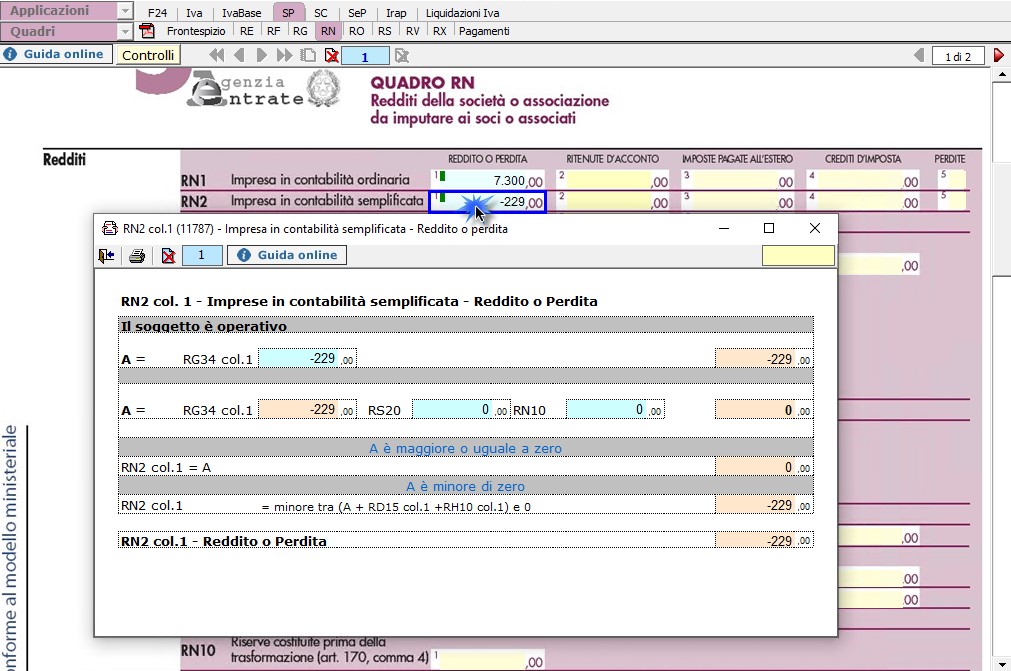This screenshot has height=671, width=1011.
Task: Jump to the first page with double-left arrow
Action: point(217,56)
